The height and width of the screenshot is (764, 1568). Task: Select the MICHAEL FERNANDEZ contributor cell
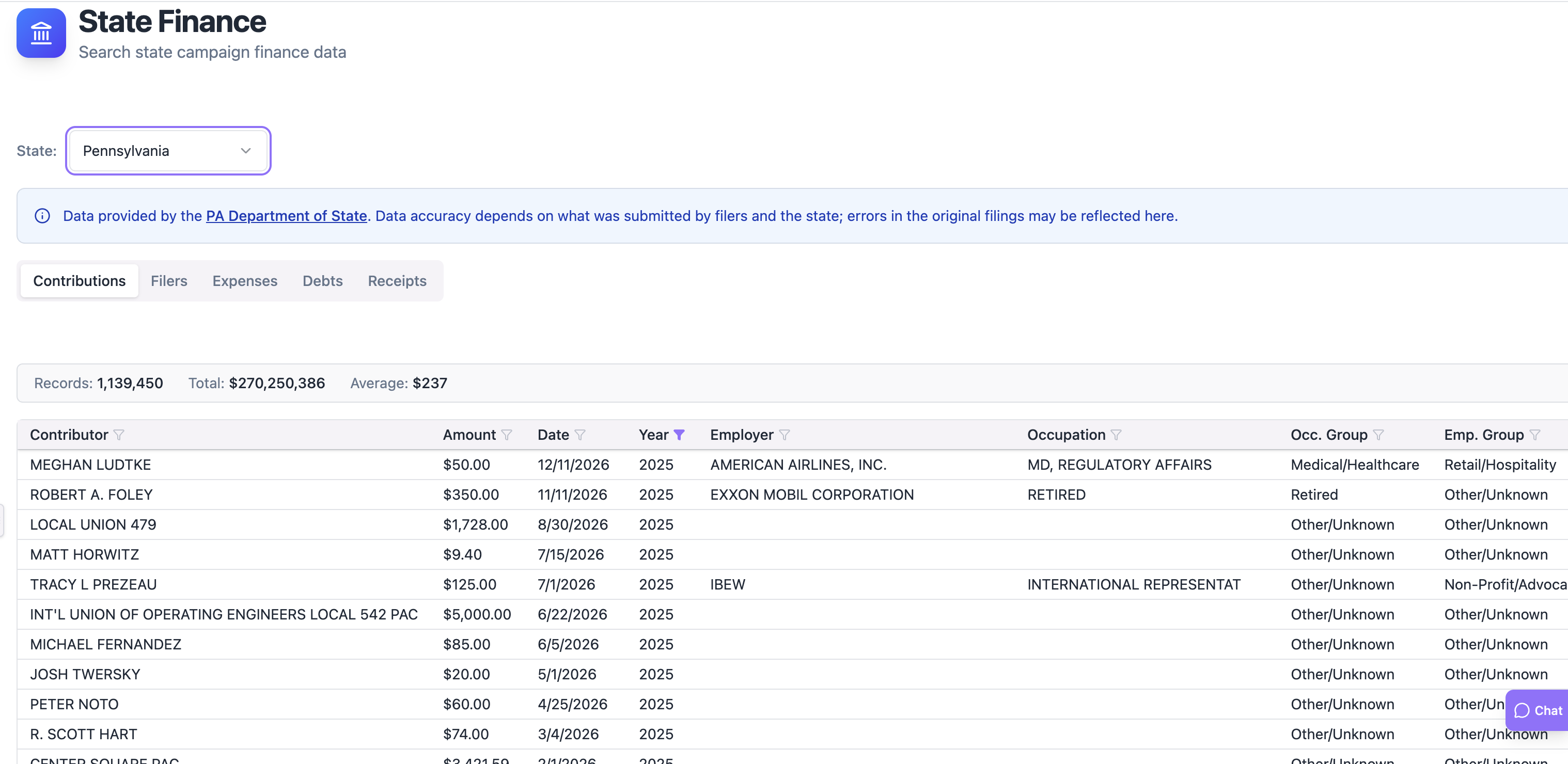pos(105,644)
